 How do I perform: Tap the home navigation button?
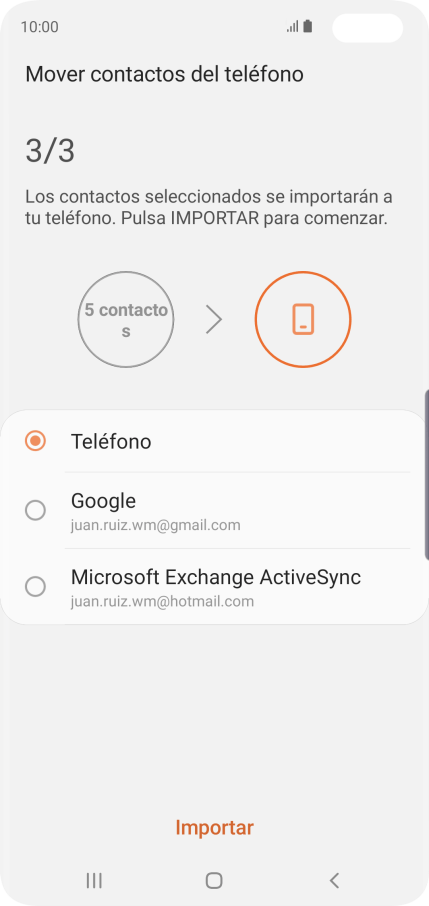coord(214,880)
